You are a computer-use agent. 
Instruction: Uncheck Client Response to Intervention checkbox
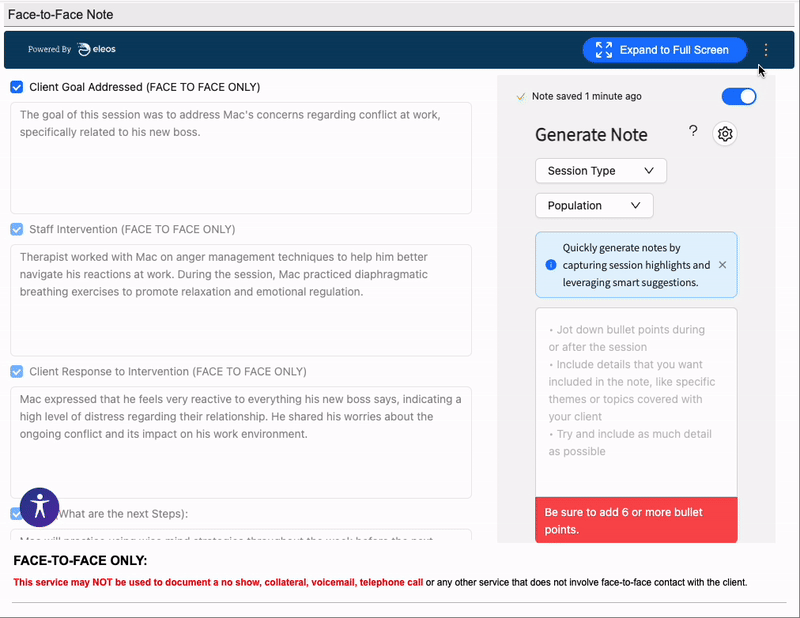(17, 372)
